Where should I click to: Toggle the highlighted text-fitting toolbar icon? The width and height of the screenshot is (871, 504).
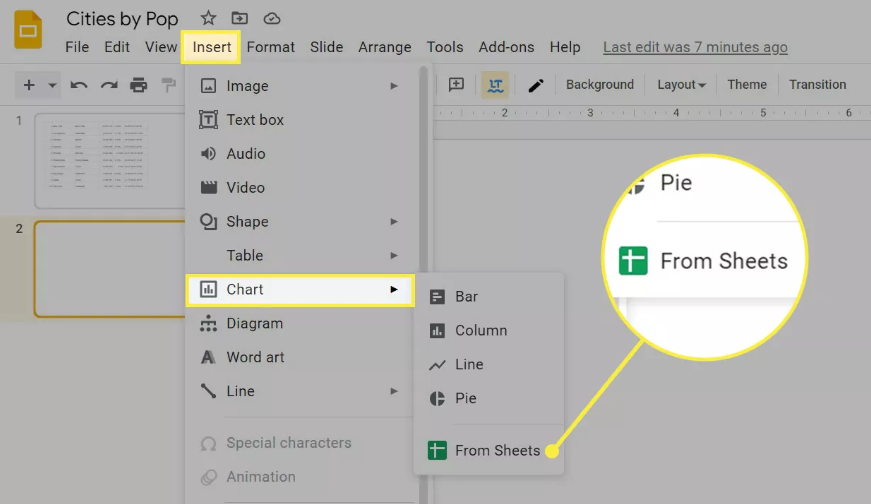pyautogui.click(x=495, y=85)
